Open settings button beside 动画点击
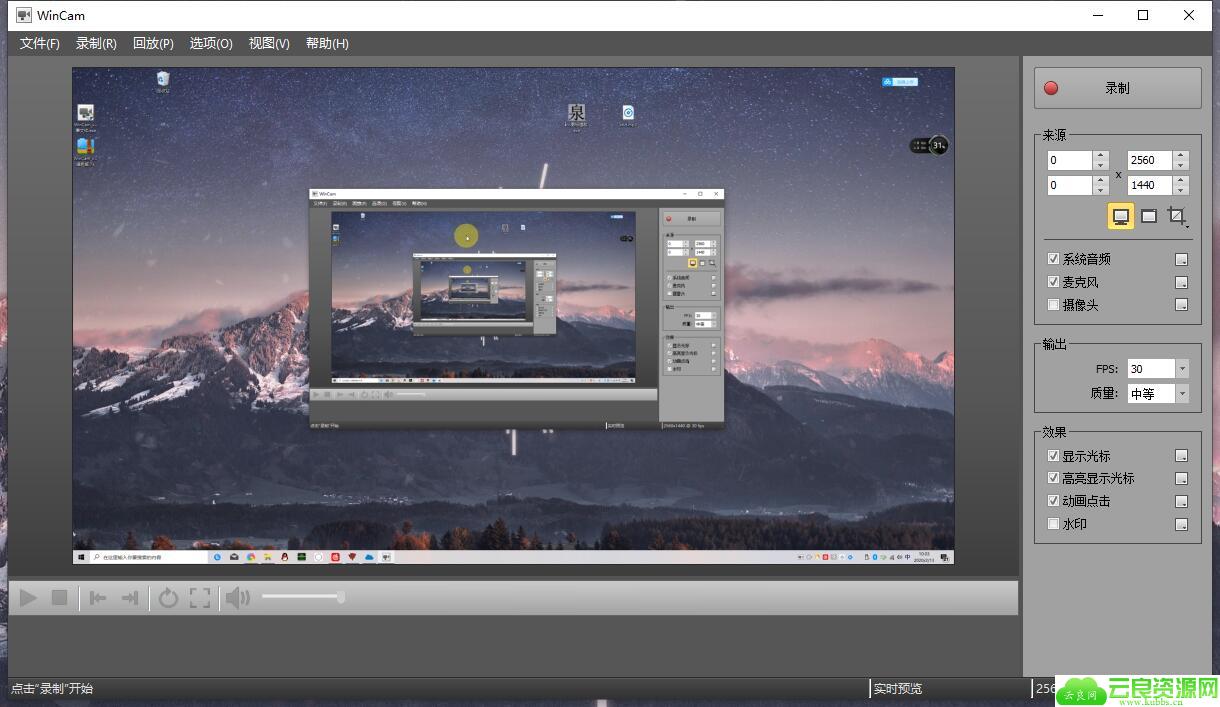 tap(1181, 502)
